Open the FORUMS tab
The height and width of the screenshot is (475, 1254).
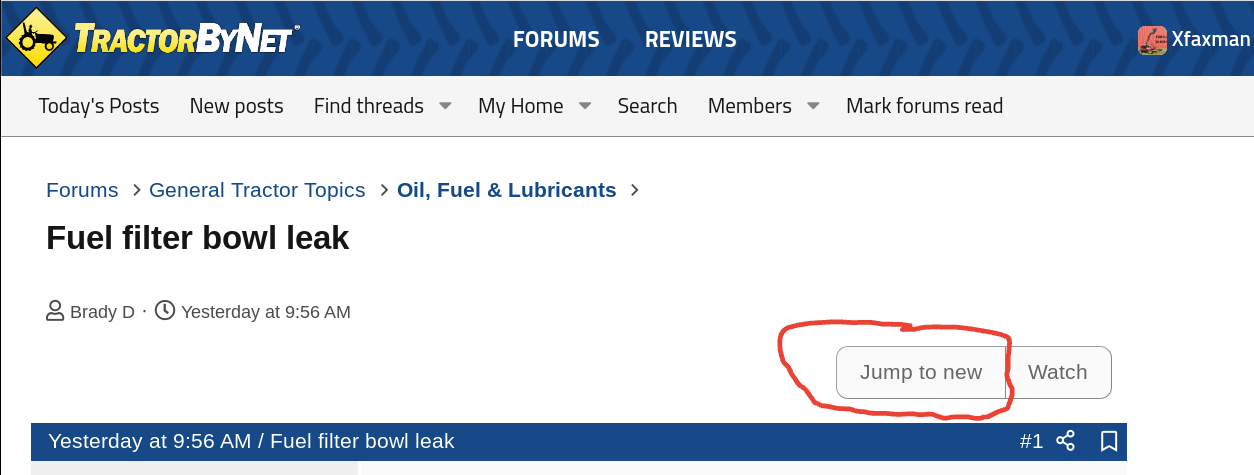[556, 40]
